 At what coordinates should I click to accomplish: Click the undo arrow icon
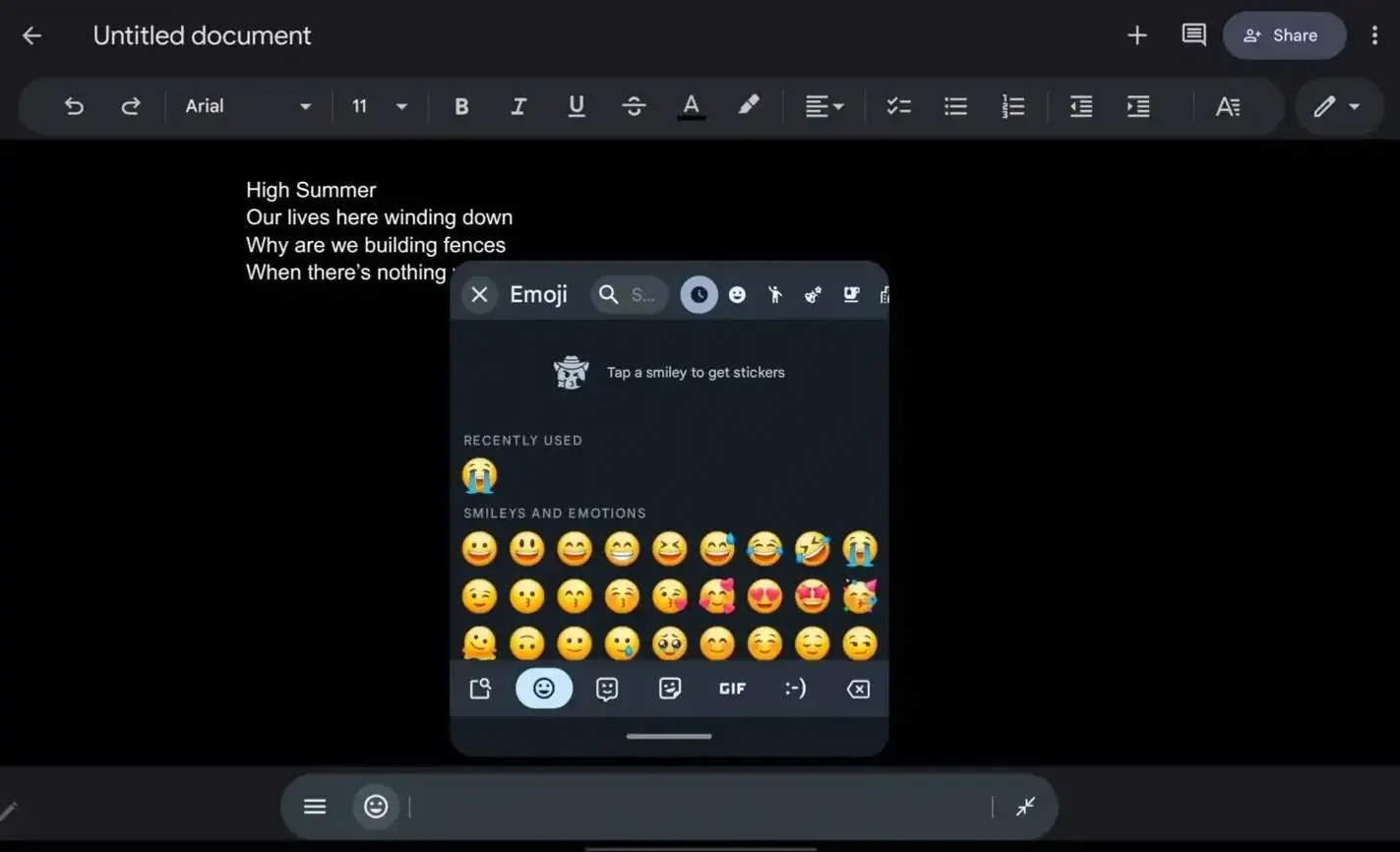click(x=74, y=106)
